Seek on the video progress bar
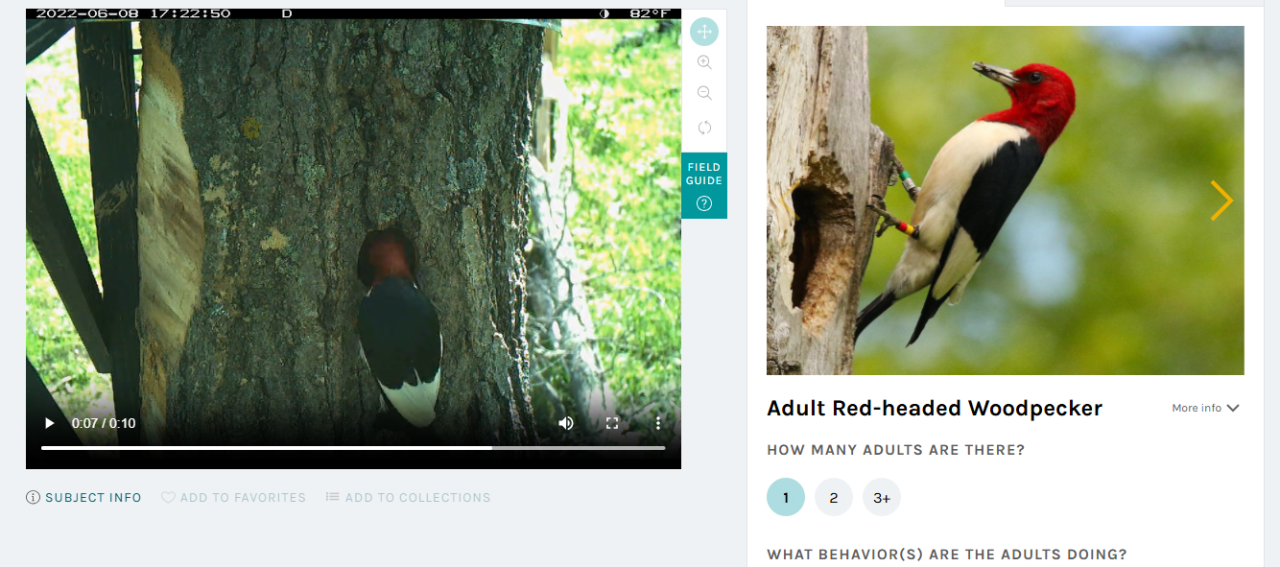1280x567 pixels. click(x=353, y=448)
